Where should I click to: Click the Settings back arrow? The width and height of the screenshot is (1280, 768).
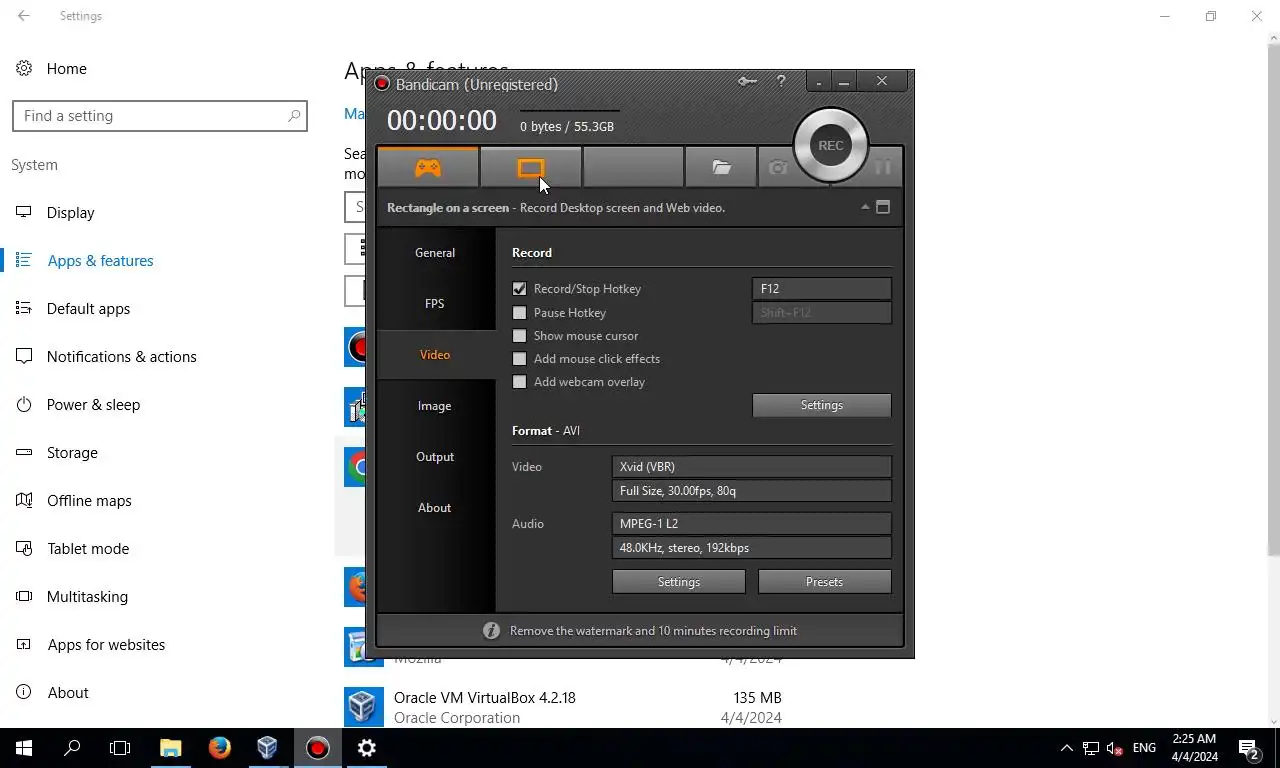click(x=24, y=16)
